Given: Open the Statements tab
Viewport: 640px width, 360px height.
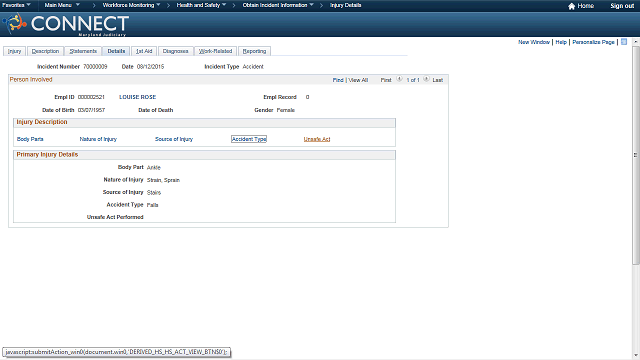Looking at the screenshot, I should coord(83,51).
